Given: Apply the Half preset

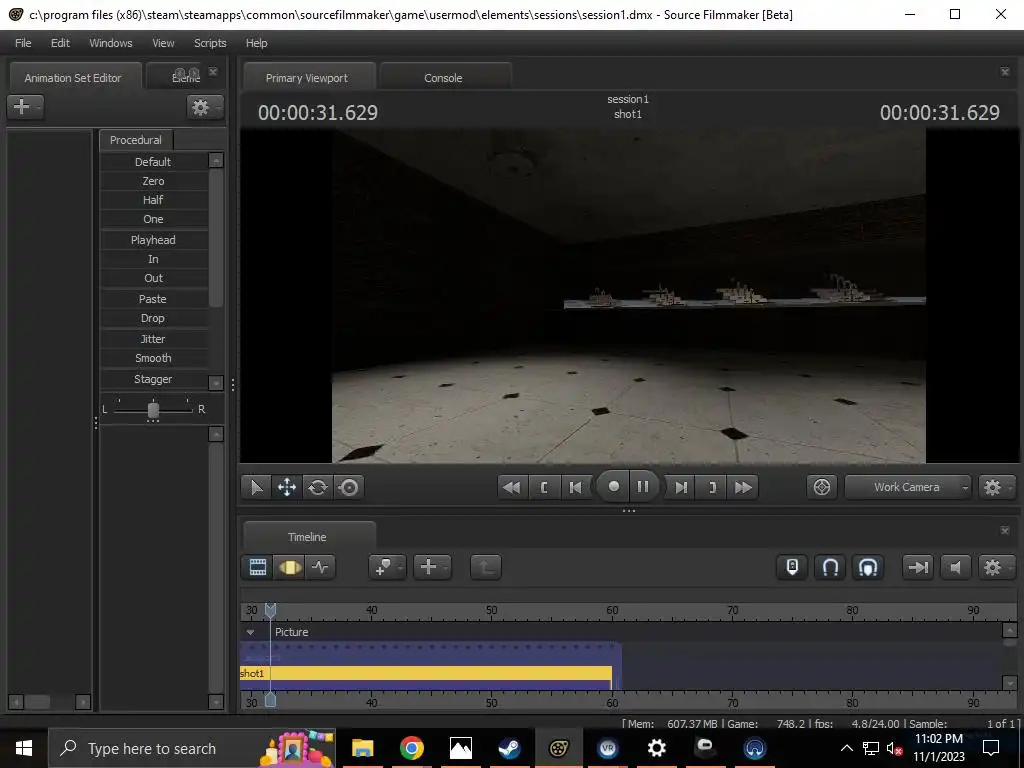Looking at the screenshot, I should [x=153, y=200].
